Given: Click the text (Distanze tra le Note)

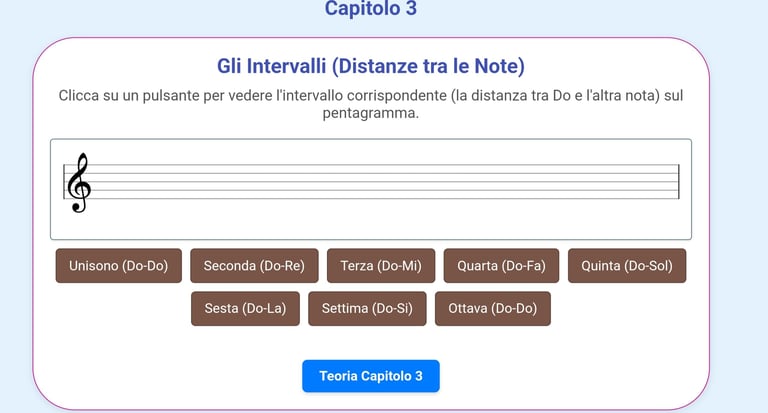Looking at the screenshot, I should click(x=428, y=66).
